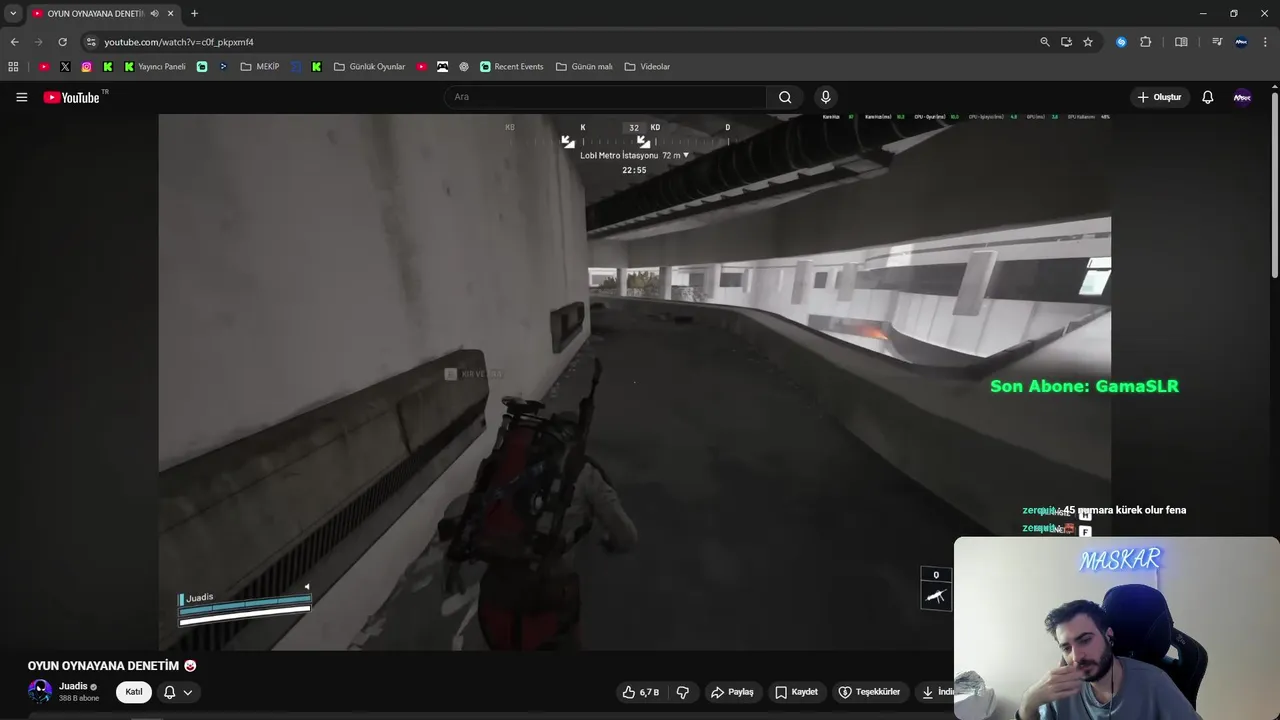The height and width of the screenshot is (720, 1280).
Task: Open the Extensions puzzle piece menu
Action: pos(1146,42)
